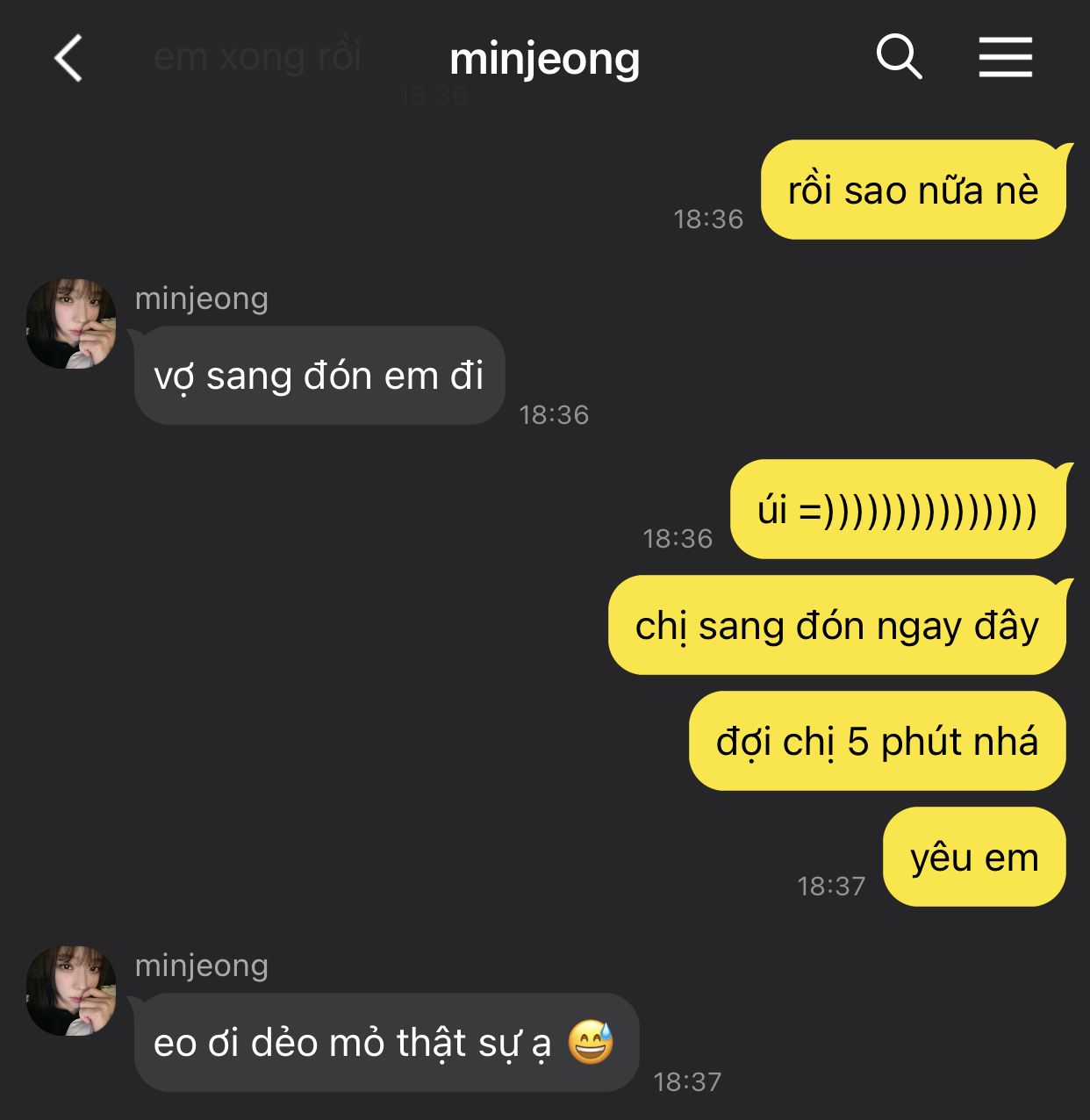Tap the "úi =))))" laughing message bubble
Image resolution: width=1090 pixels, height=1120 pixels.
point(897,509)
